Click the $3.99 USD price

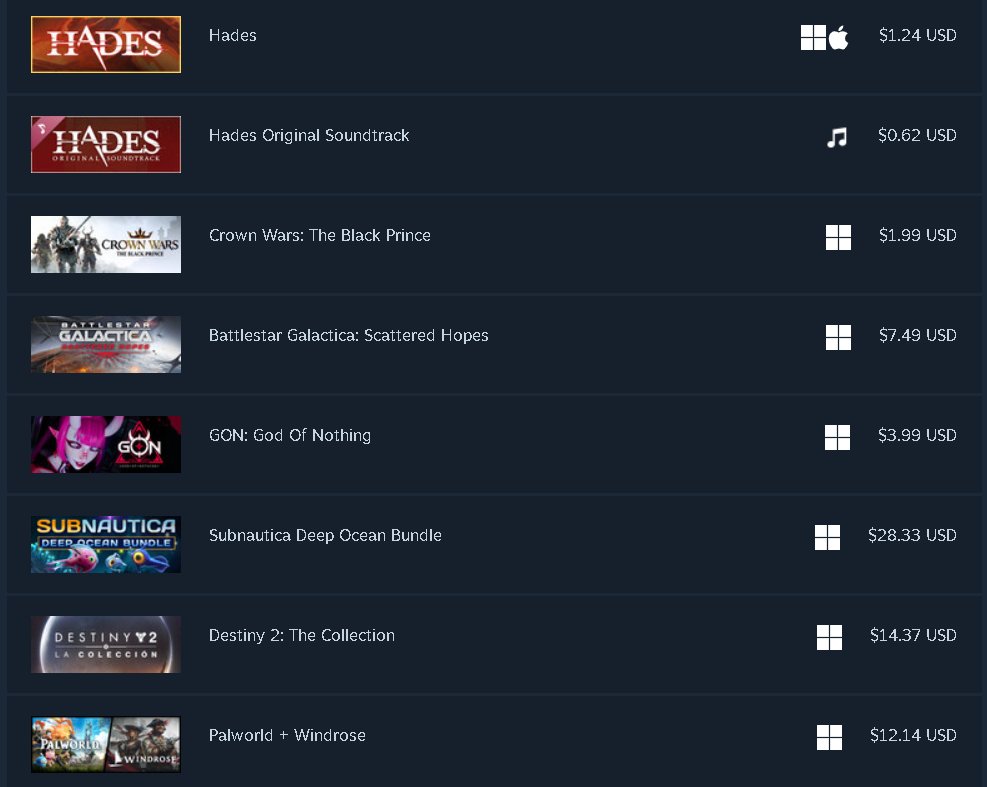coord(917,436)
